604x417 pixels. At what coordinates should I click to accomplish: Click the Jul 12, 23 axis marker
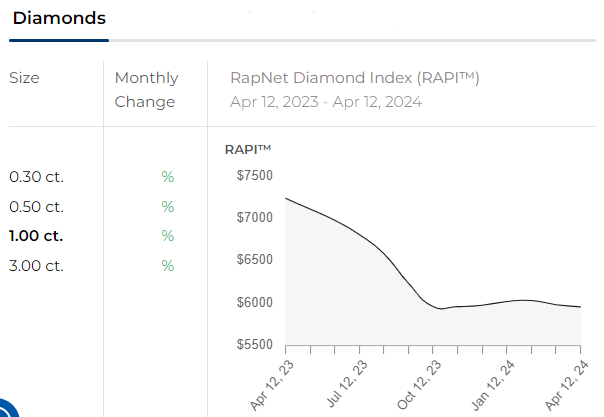pyautogui.click(x=347, y=384)
